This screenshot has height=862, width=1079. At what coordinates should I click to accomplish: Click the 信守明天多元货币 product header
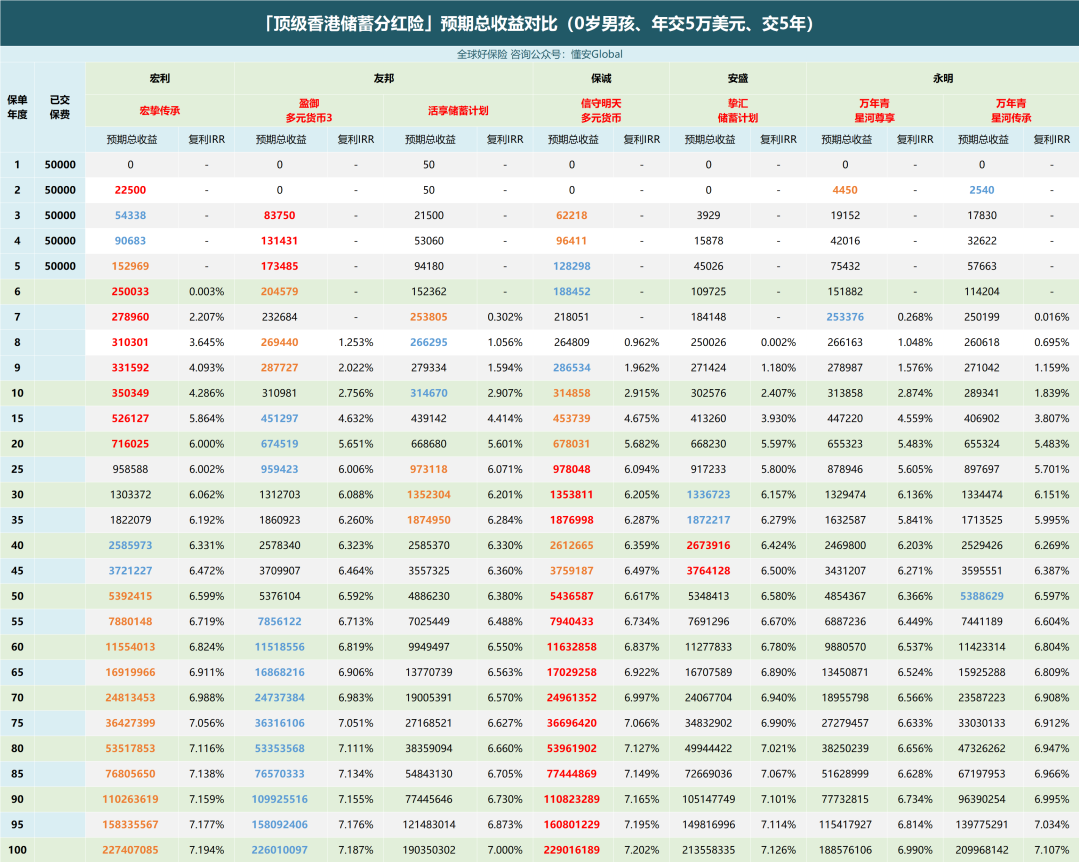click(601, 110)
